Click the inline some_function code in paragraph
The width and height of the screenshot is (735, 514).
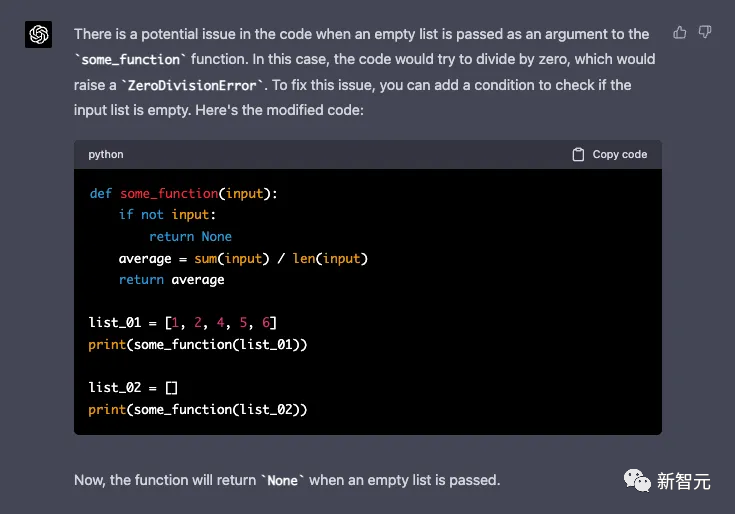[130, 60]
